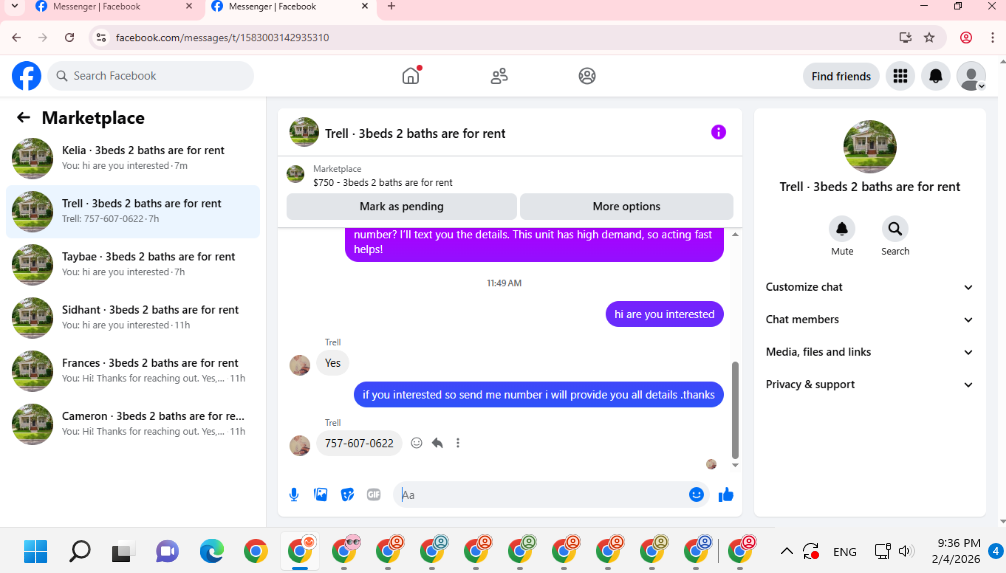Open the Trell conversation header title
Image resolution: width=1006 pixels, height=573 pixels.
[415, 133]
